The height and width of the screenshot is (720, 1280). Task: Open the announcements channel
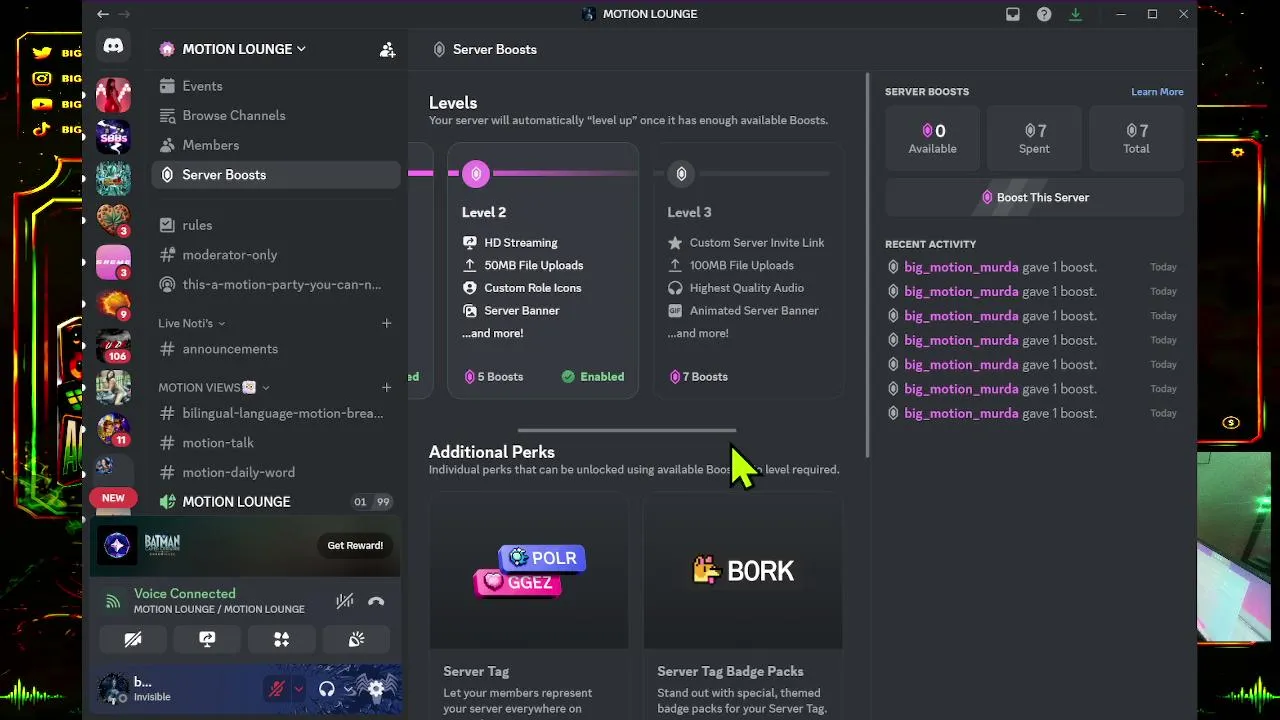(276, 349)
